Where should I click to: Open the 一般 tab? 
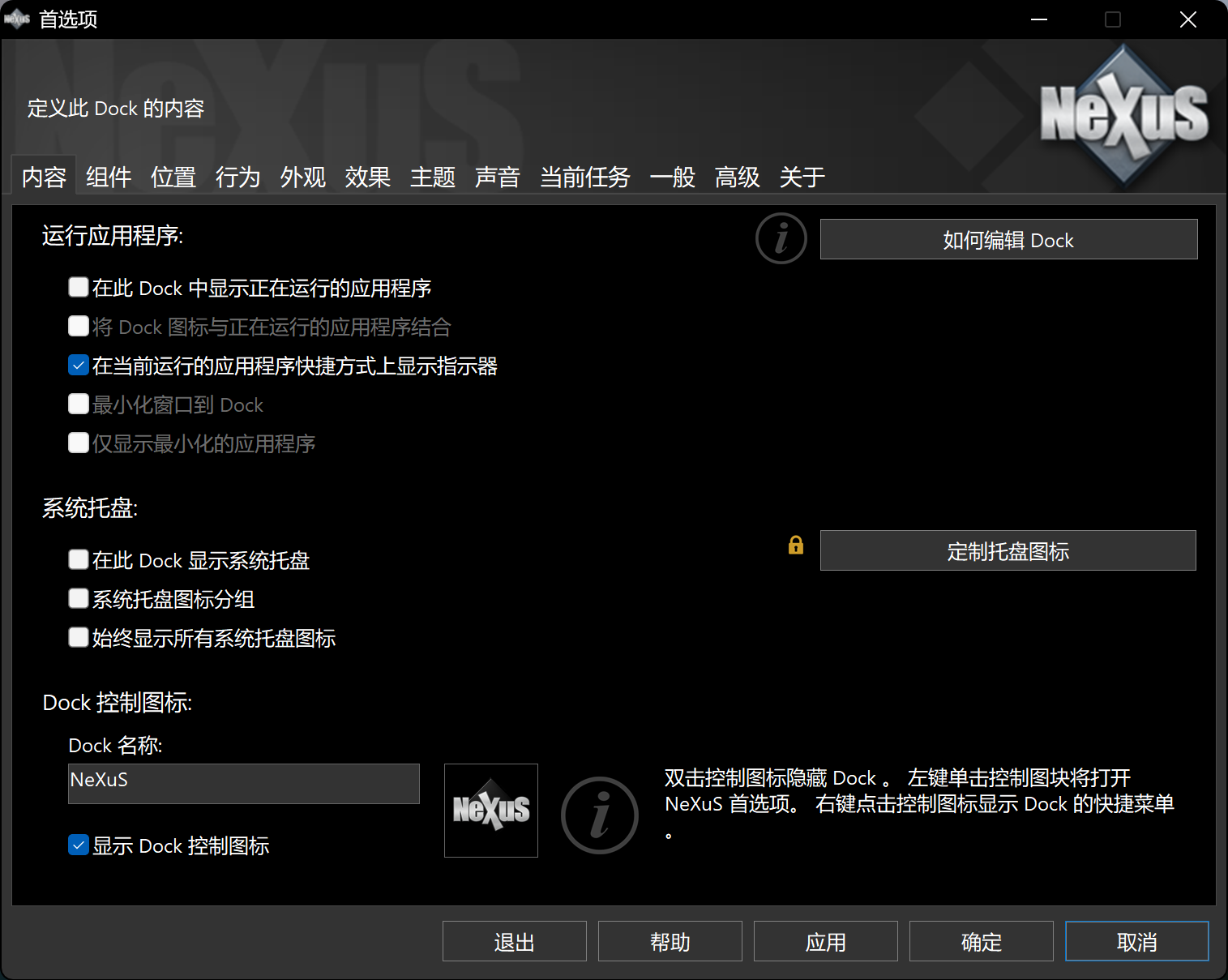click(672, 176)
